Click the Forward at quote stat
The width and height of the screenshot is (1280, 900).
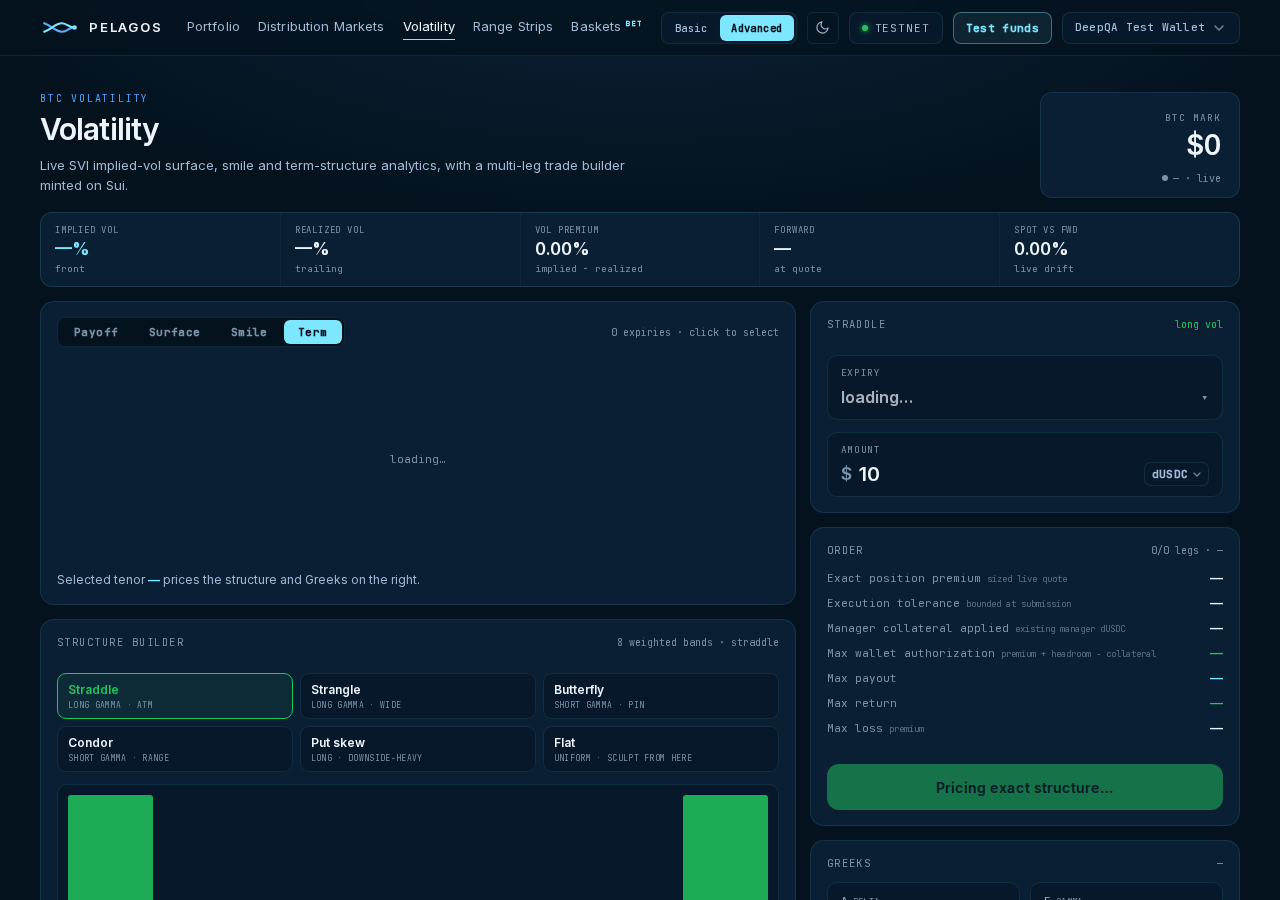[x=879, y=249]
